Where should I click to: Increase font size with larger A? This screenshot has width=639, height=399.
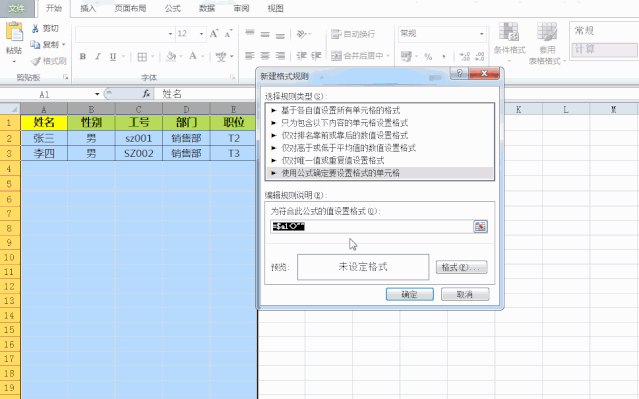214,34
